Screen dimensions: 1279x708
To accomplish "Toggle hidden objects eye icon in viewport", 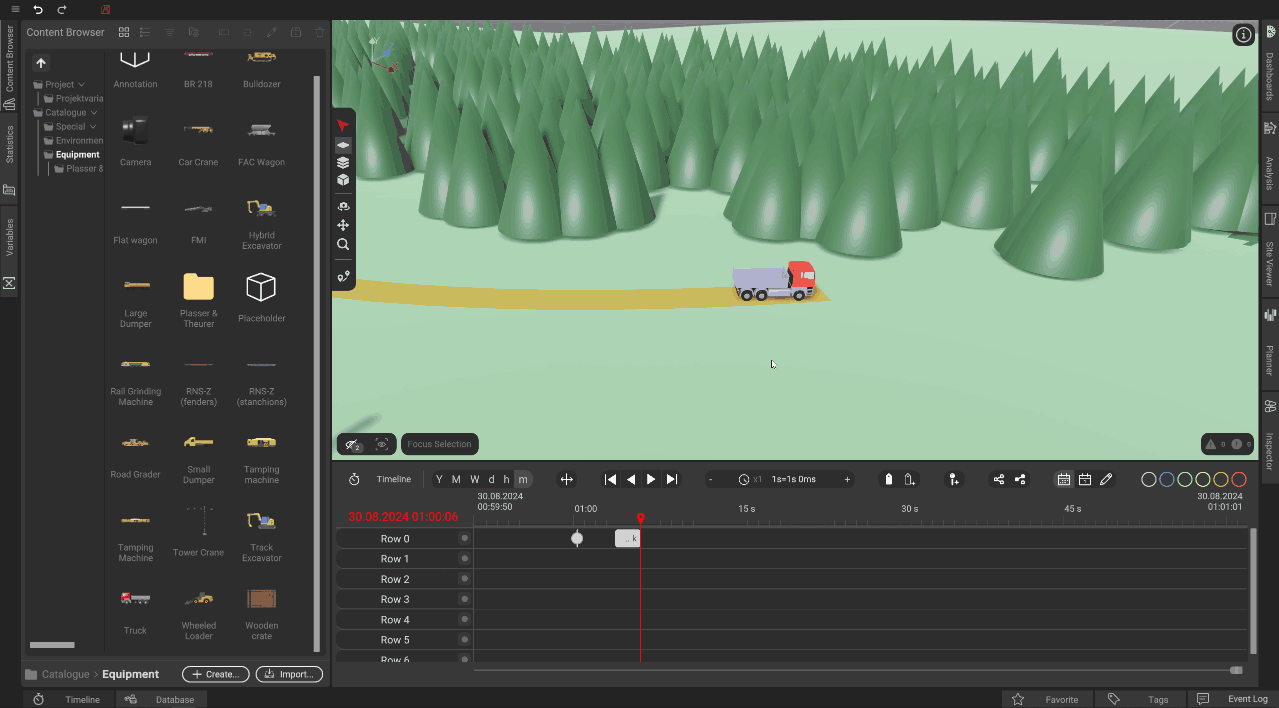I will [353, 444].
